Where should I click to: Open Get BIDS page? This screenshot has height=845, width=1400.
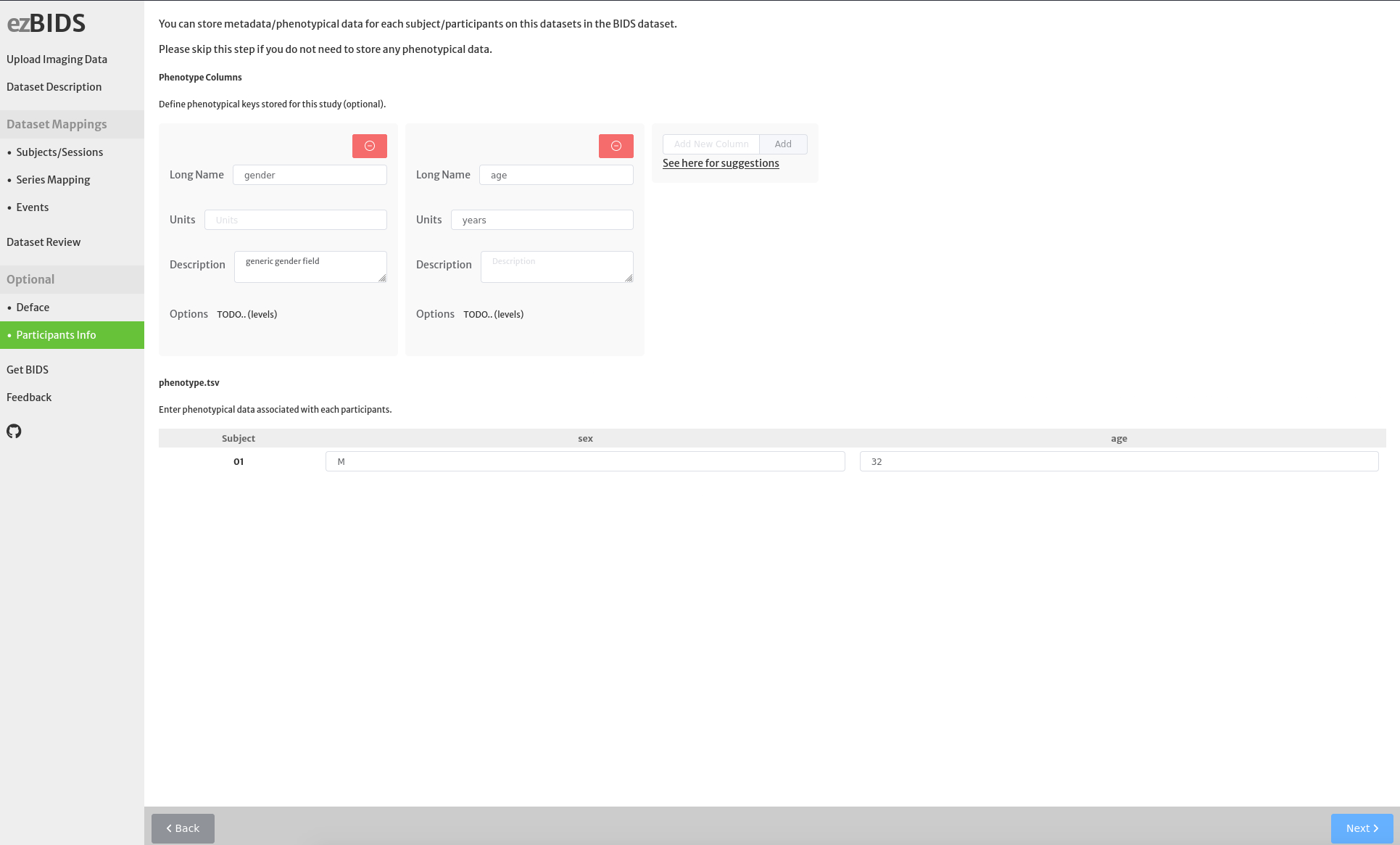pos(28,370)
